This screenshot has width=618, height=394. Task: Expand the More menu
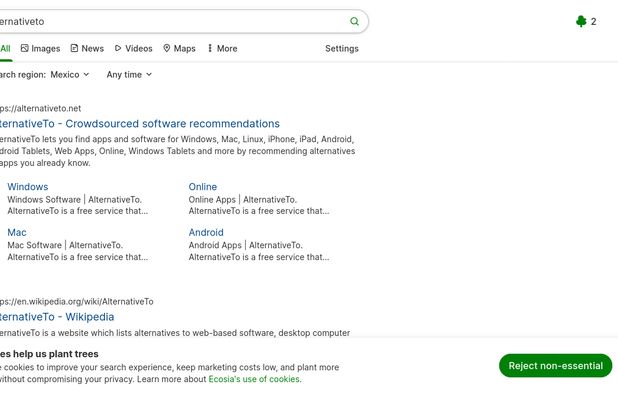point(222,48)
